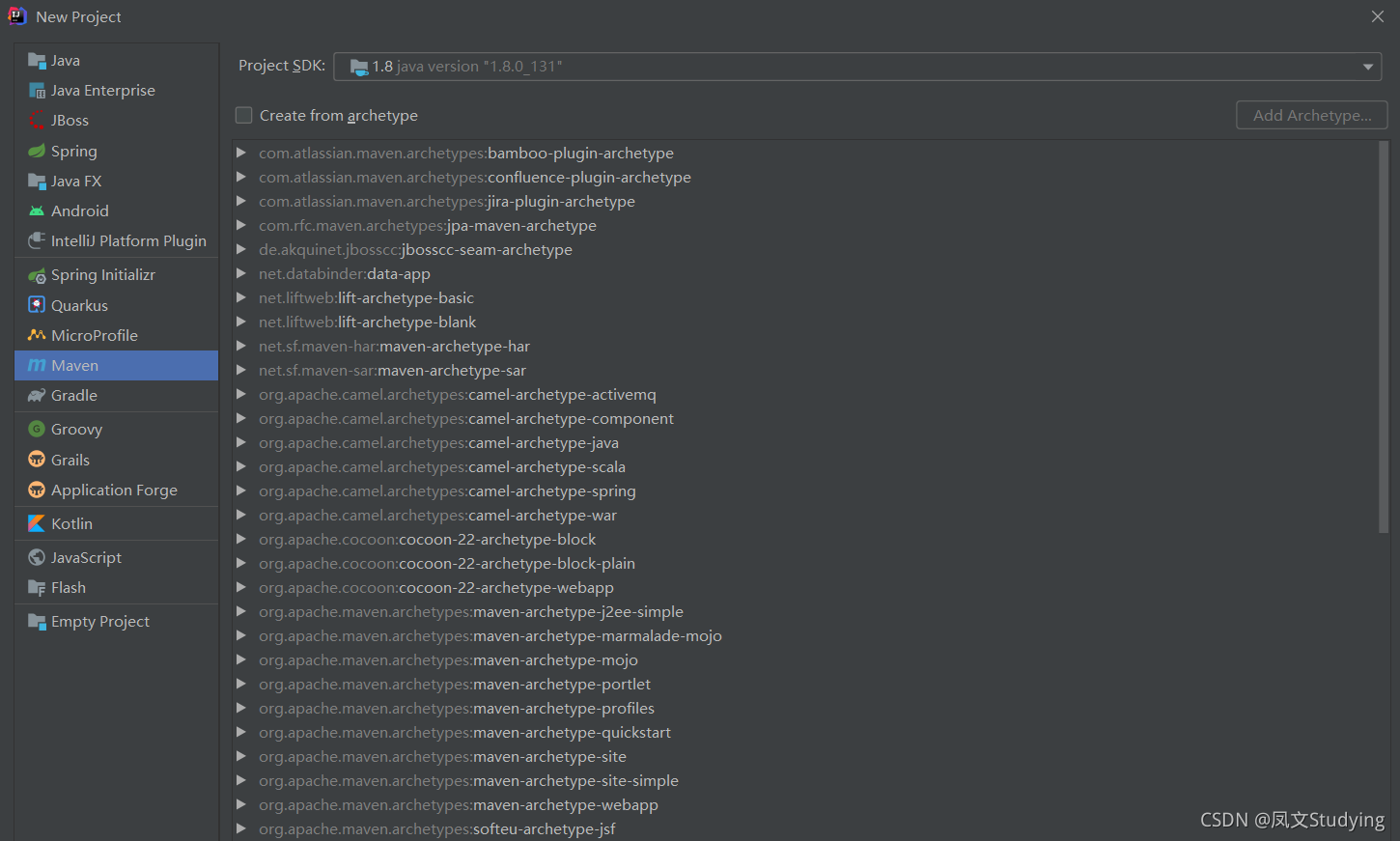The image size is (1400, 841).
Task: Expand maven-archetype-webapp node
Action: [241, 804]
